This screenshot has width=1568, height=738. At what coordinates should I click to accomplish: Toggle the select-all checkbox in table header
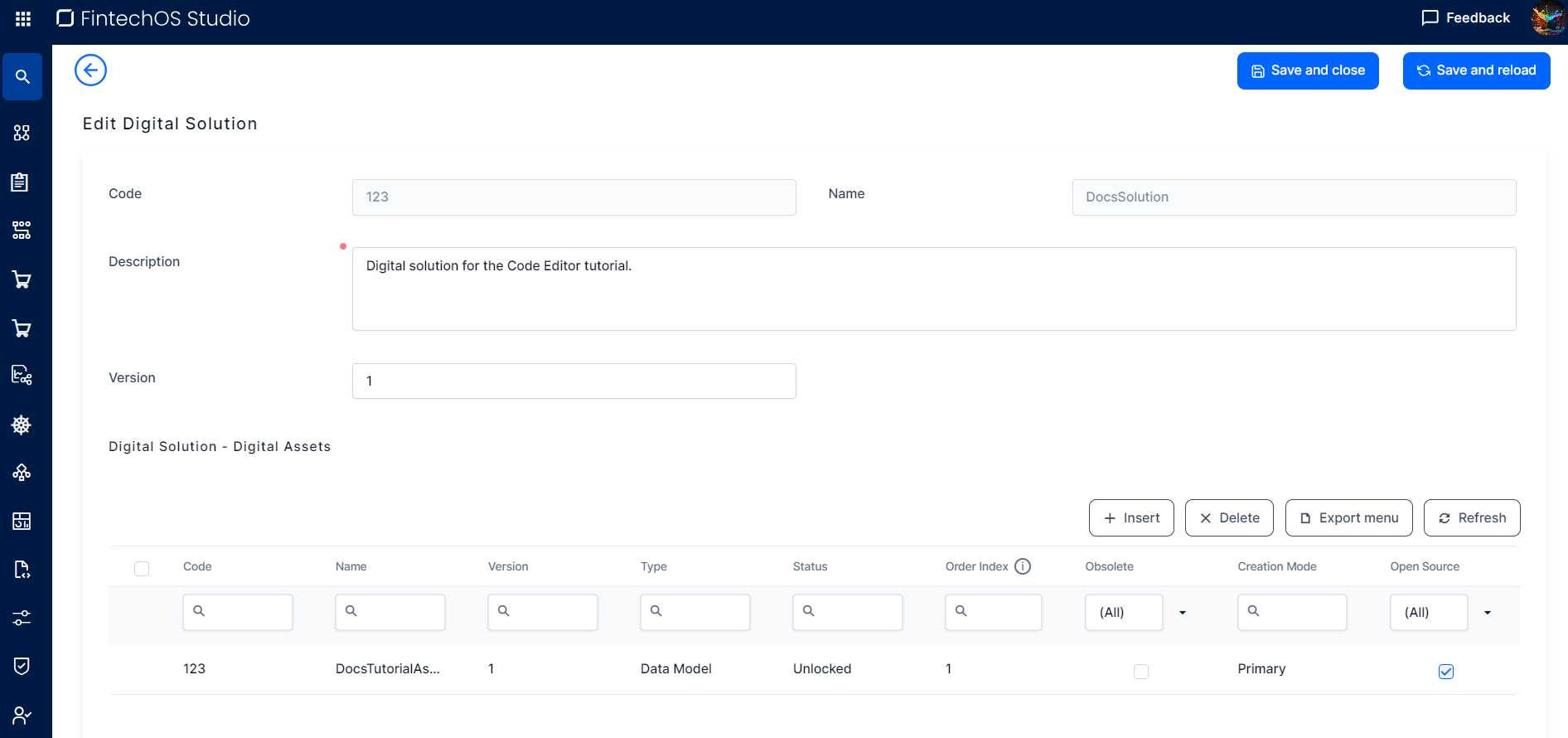click(x=142, y=569)
